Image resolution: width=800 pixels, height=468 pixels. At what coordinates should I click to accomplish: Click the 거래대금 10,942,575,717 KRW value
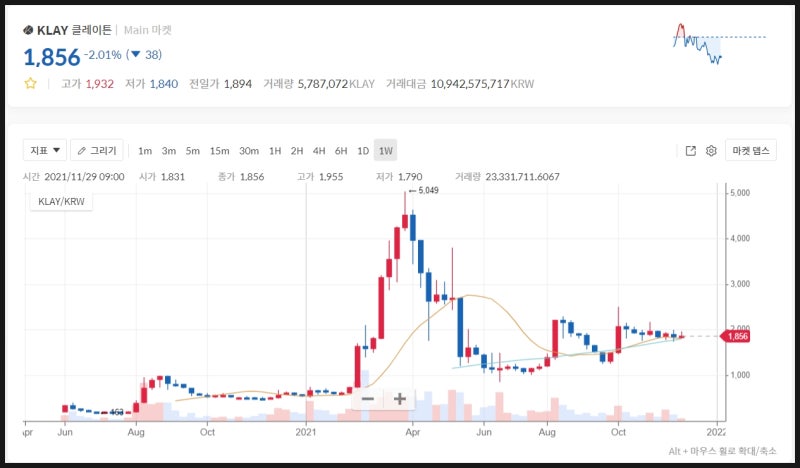[x=460, y=84]
